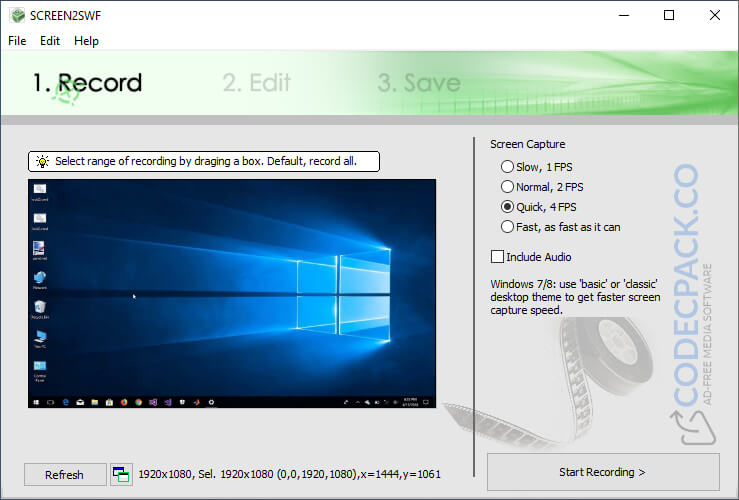
Task: Click the Refresh button
Action: click(65, 475)
